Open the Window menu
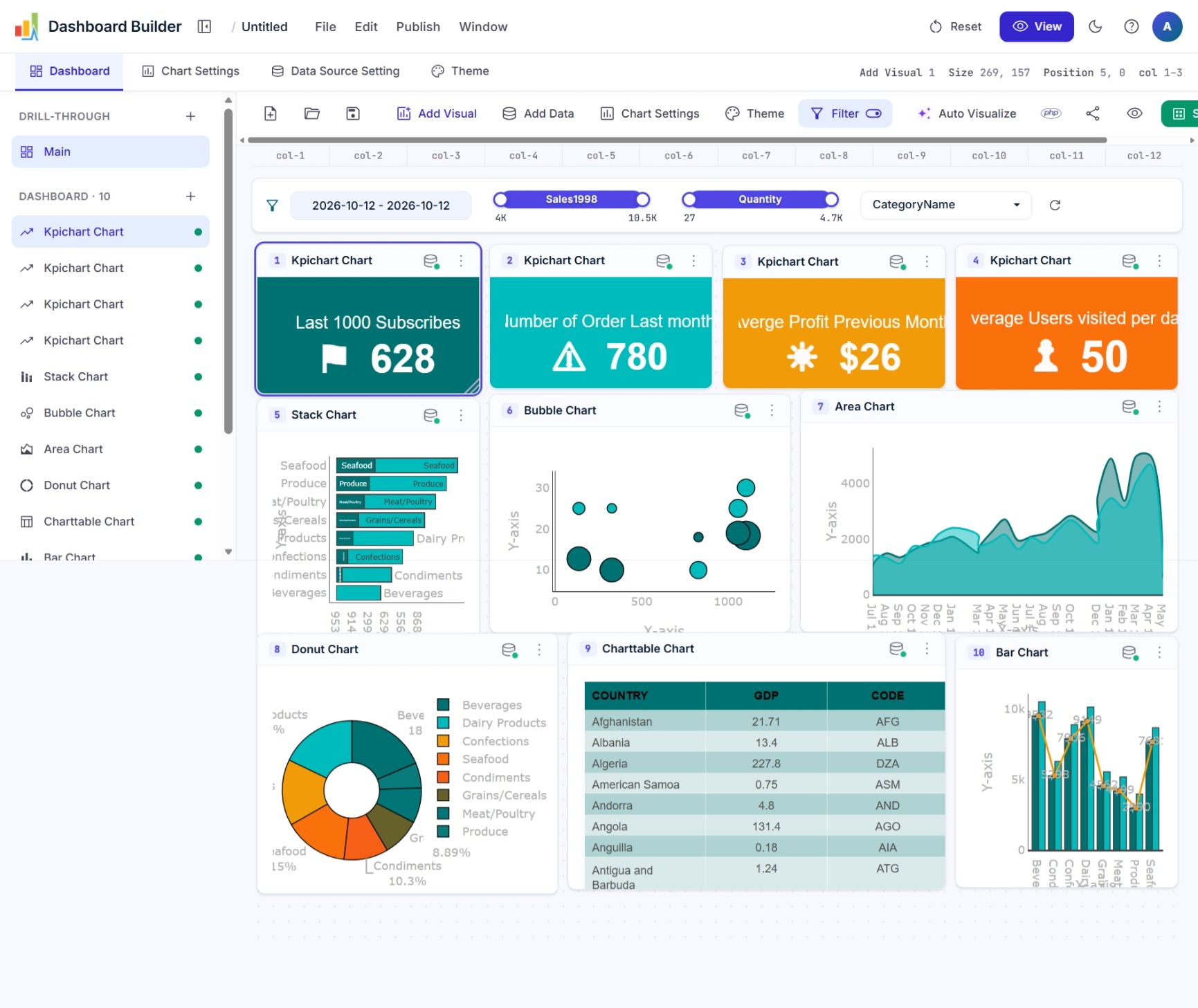The height and width of the screenshot is (1008, 1198). [x=483, y=26]
